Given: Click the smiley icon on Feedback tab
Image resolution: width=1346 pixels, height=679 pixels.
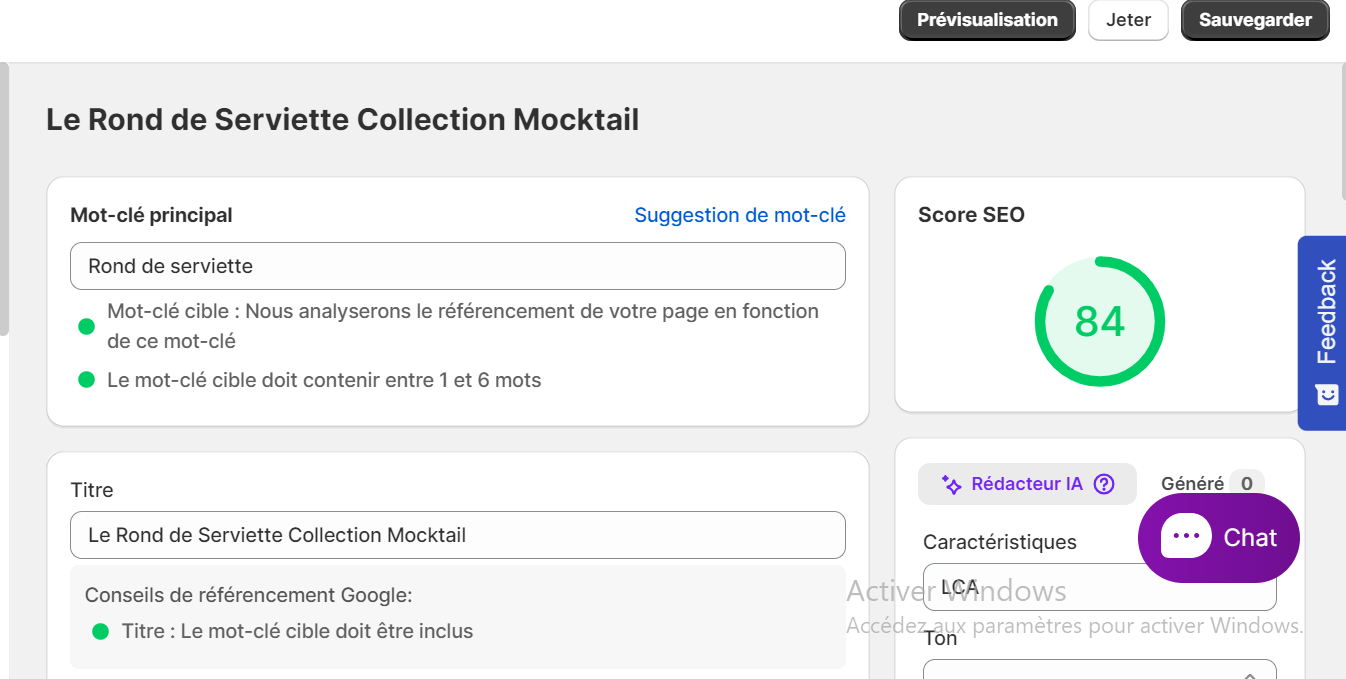Looking at the screenshot, I should click(1326, 394).
